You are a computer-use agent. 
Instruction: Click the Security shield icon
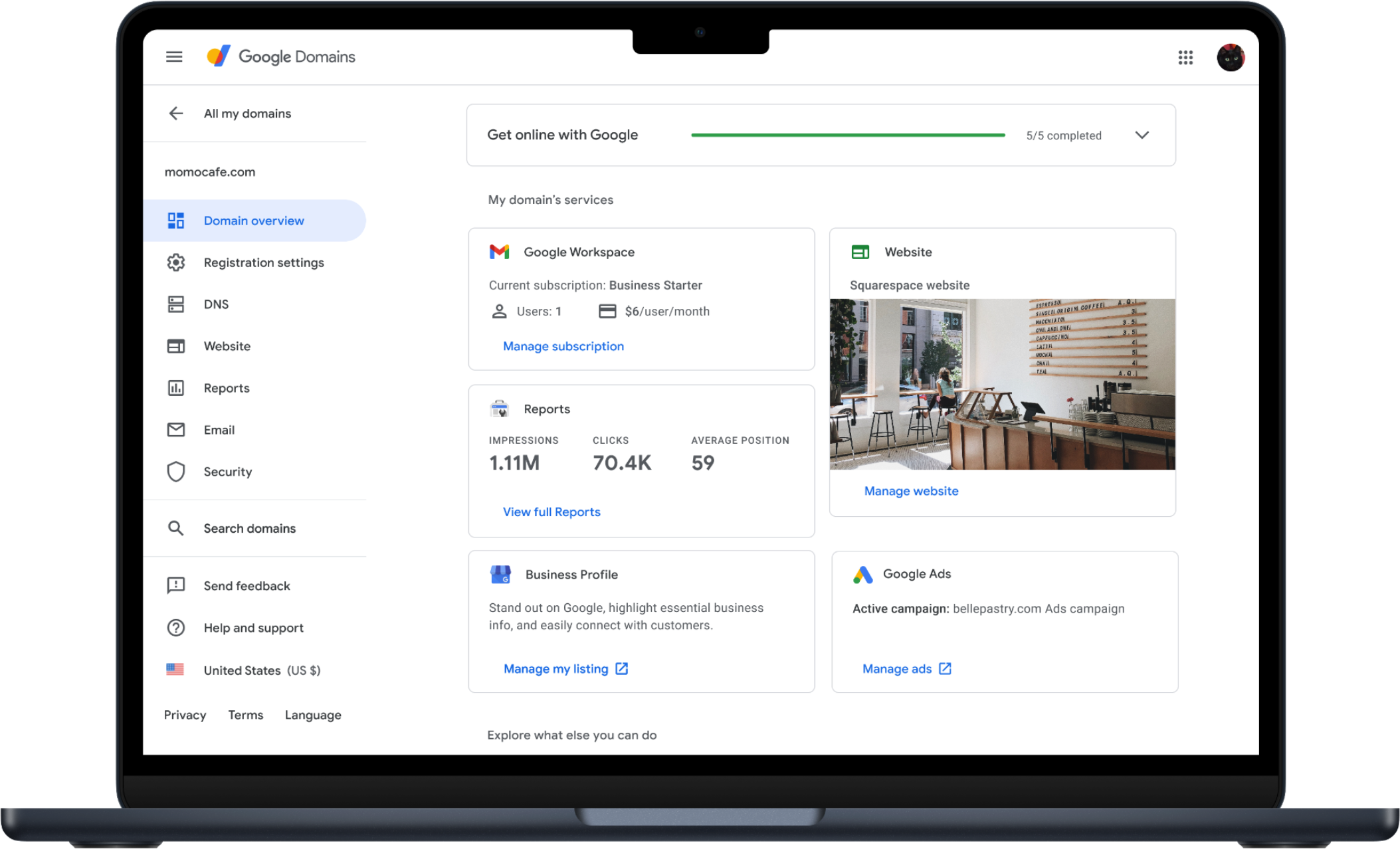click(x=175, y=472)
